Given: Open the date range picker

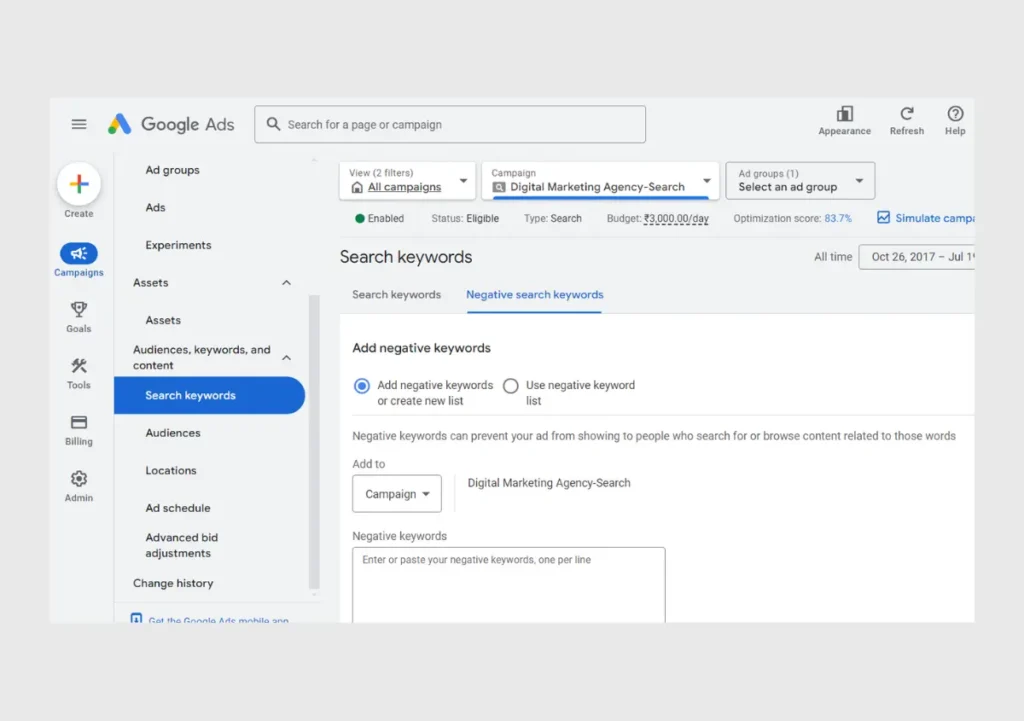Looking at the screenshot, I should [x=916, y=257].
